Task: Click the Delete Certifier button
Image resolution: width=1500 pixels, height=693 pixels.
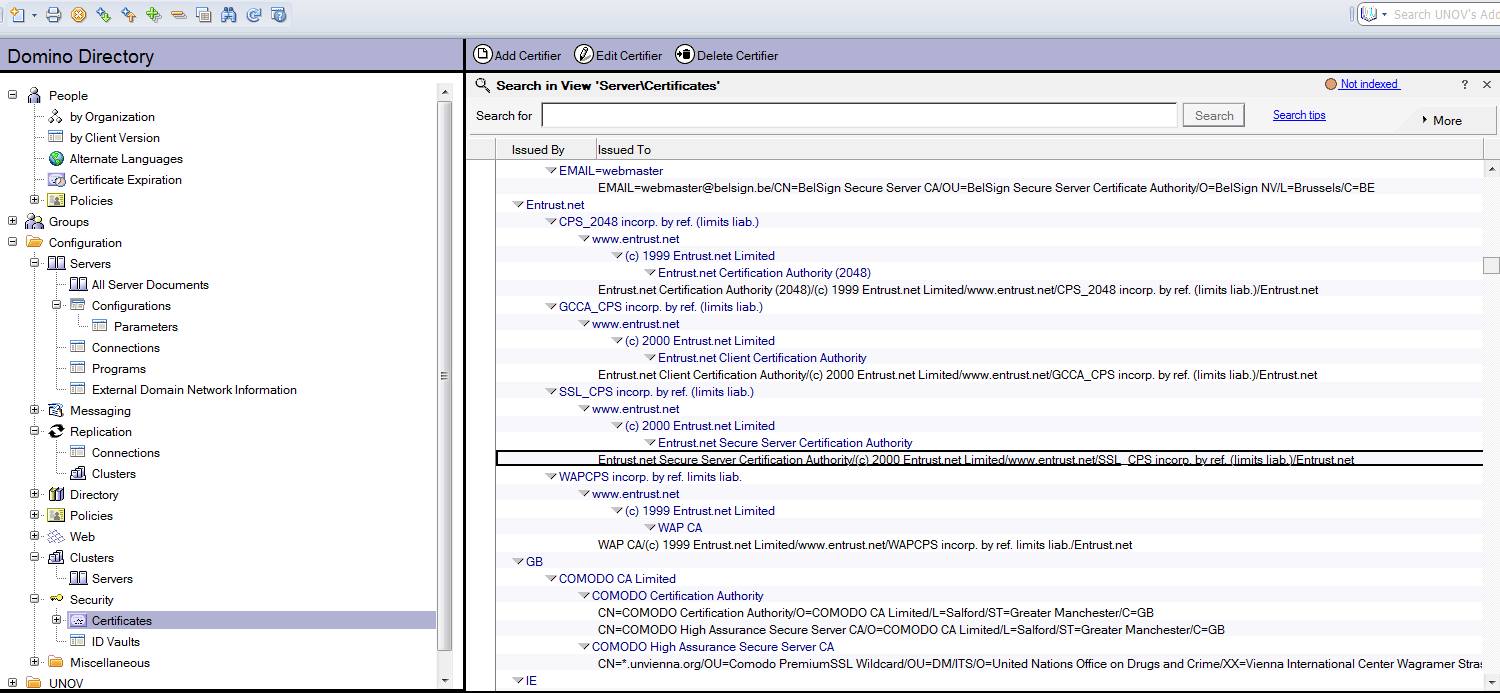Action: point(727,55)
